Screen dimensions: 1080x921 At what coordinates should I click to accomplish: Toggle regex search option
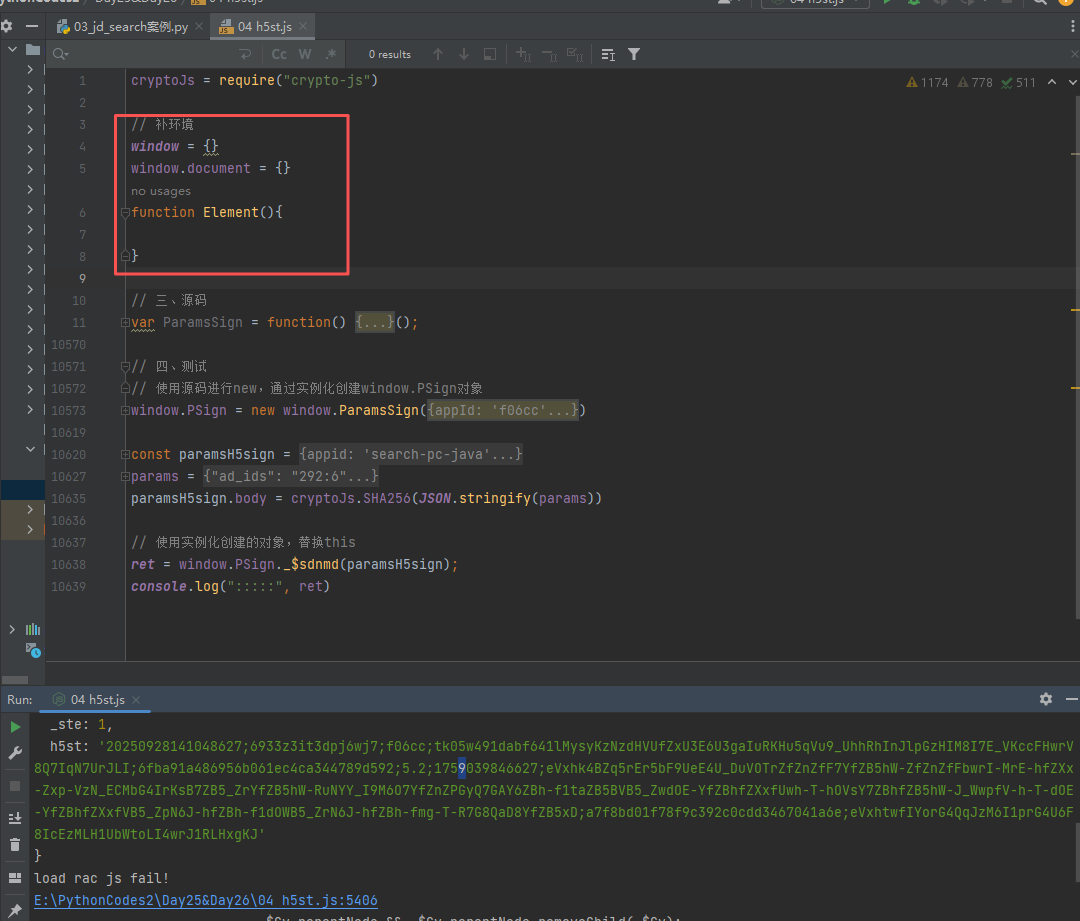[331, 54]
